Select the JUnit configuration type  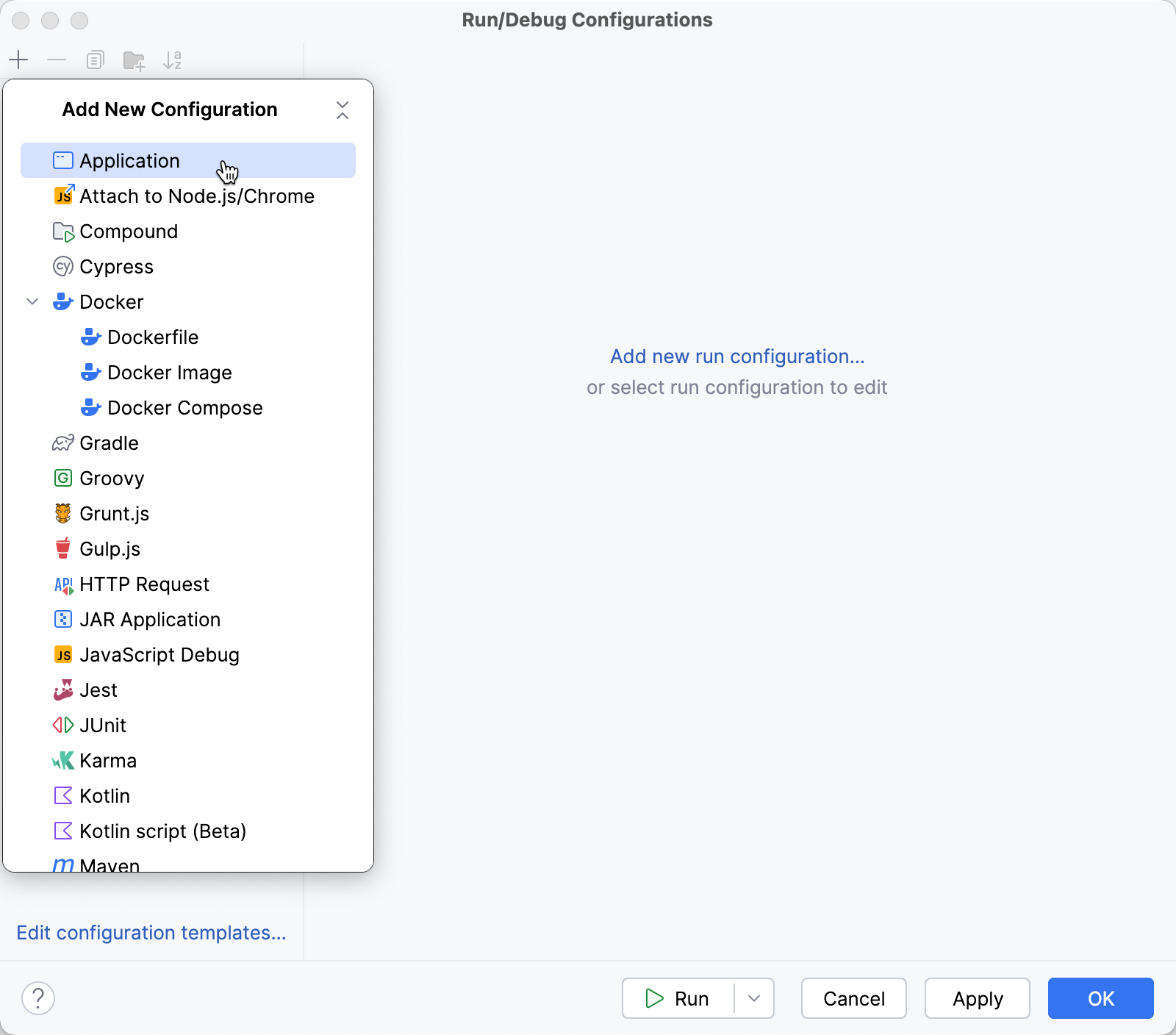coord(103,725)
